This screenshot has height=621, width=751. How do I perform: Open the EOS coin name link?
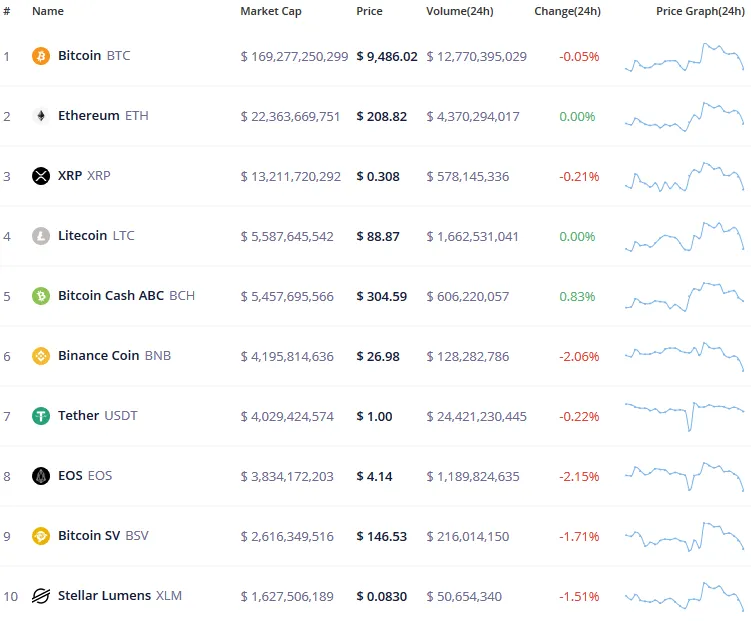70,475
